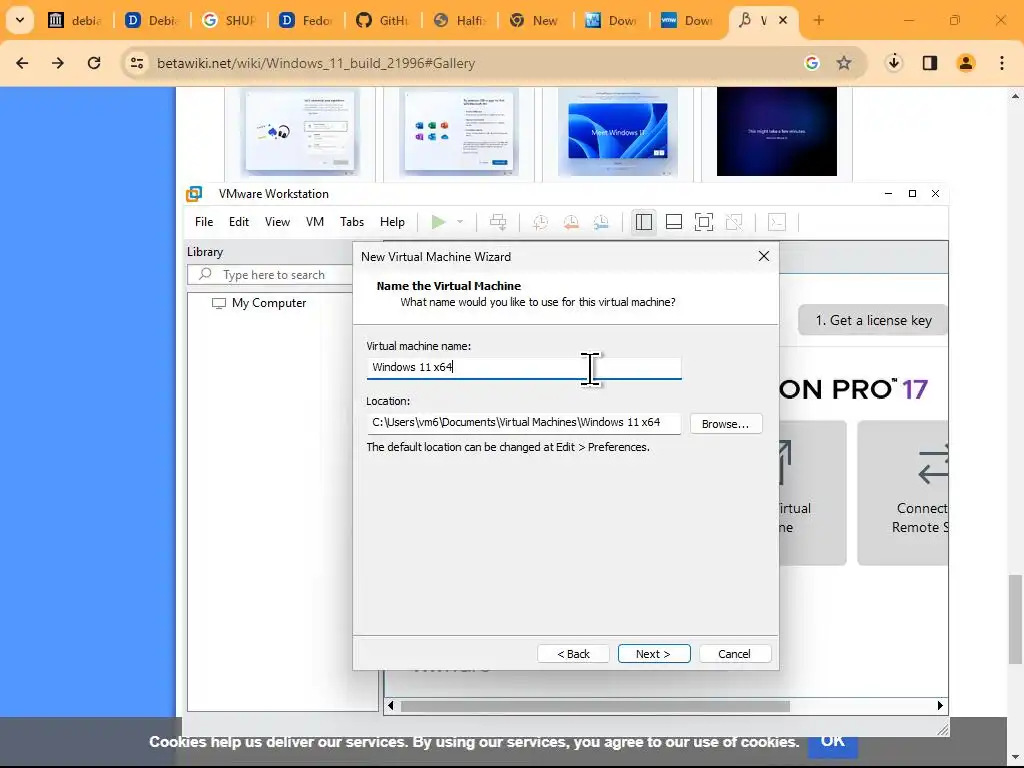Open the tab search dropdown chevron
The width and height of the screenshot is (1024, 768).
pyautogui.click(x=20, y=20)
